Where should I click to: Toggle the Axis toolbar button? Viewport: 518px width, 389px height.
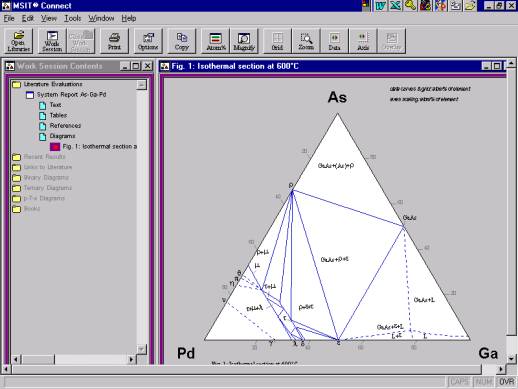pyautogui.click(x=363, y=41)
